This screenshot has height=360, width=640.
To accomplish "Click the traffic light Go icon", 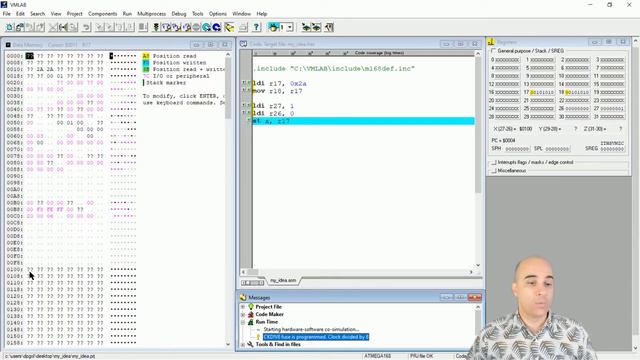I will tap(156, 27).
